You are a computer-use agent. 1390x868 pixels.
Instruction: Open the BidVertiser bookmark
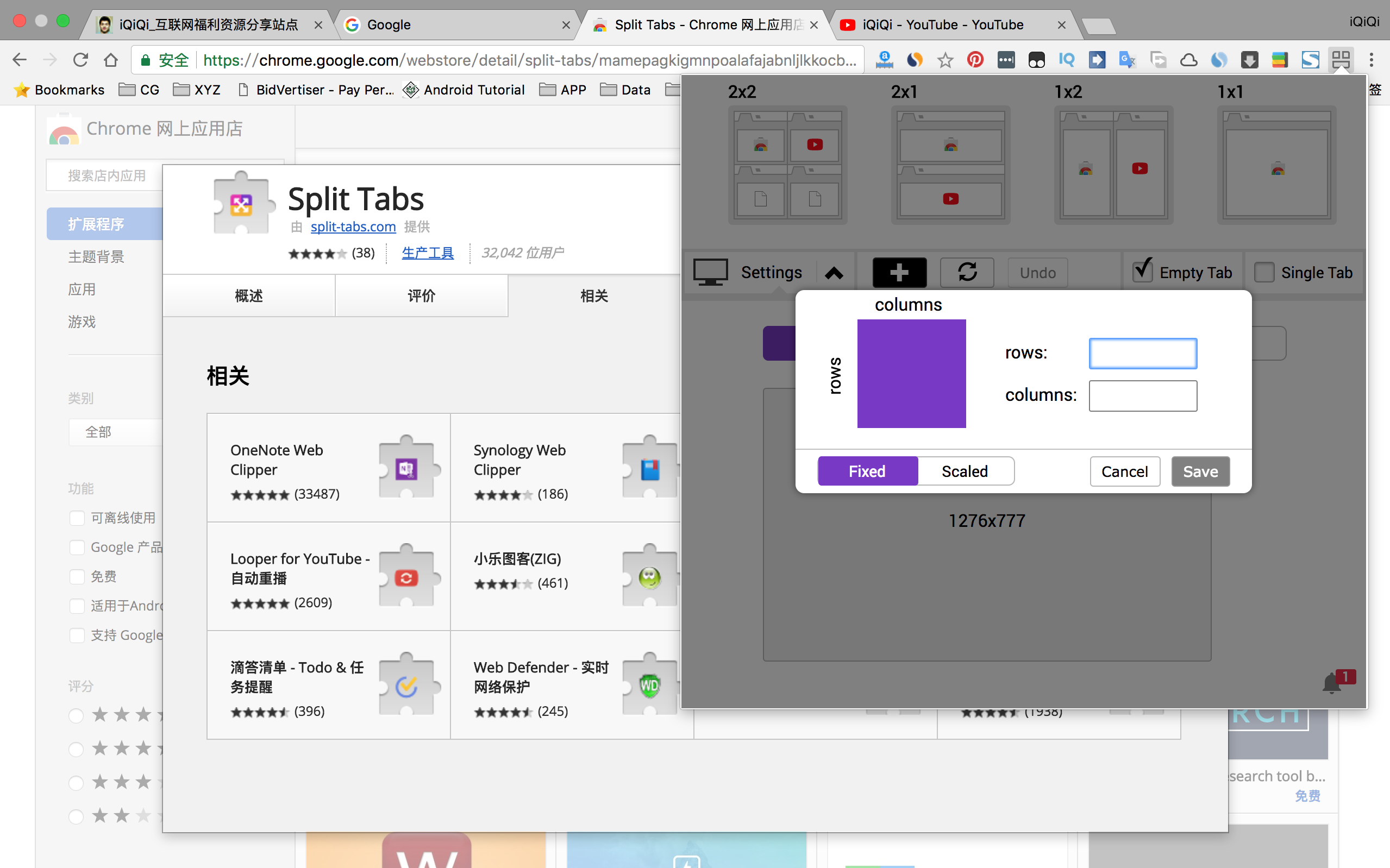click(x=316, y=90)
